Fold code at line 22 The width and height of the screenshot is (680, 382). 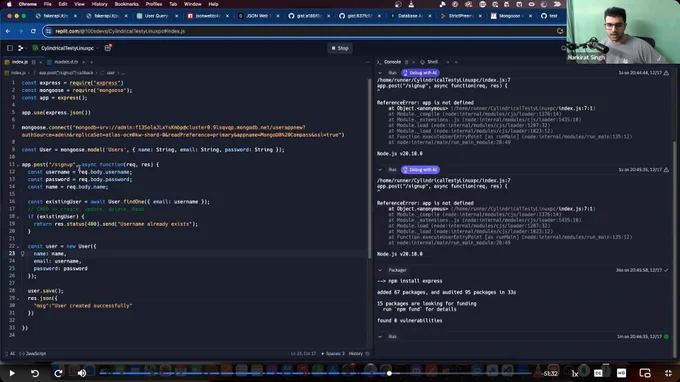point(18,246)
